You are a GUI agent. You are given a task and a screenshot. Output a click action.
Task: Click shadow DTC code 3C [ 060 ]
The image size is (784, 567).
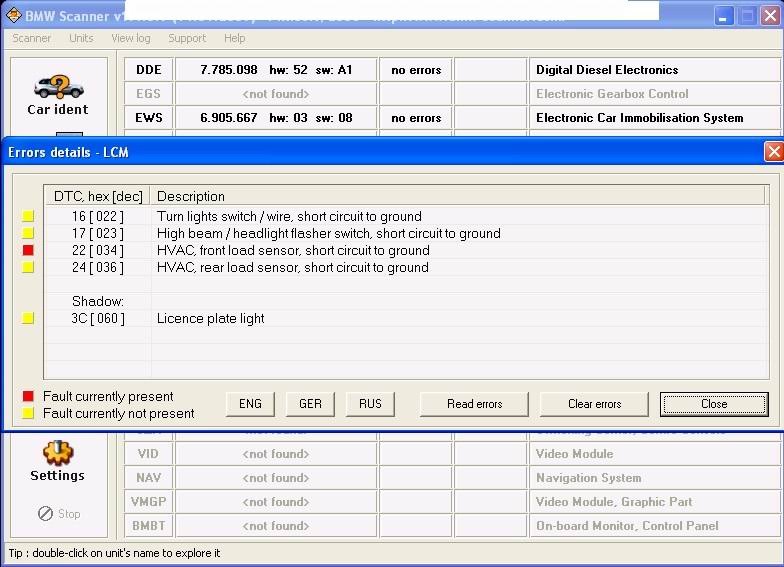pyautogui.click(x=98, y=318)
